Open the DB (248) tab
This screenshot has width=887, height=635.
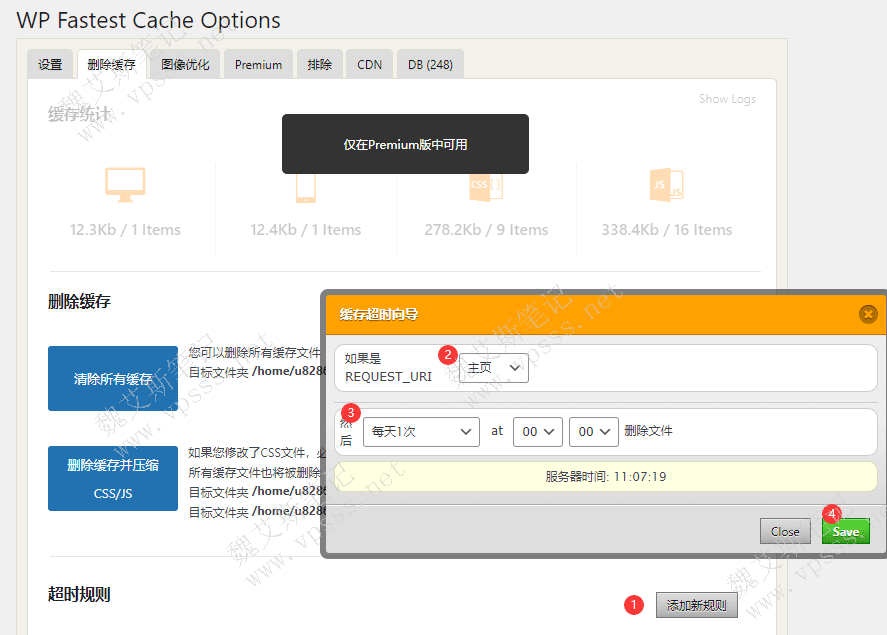430,64
